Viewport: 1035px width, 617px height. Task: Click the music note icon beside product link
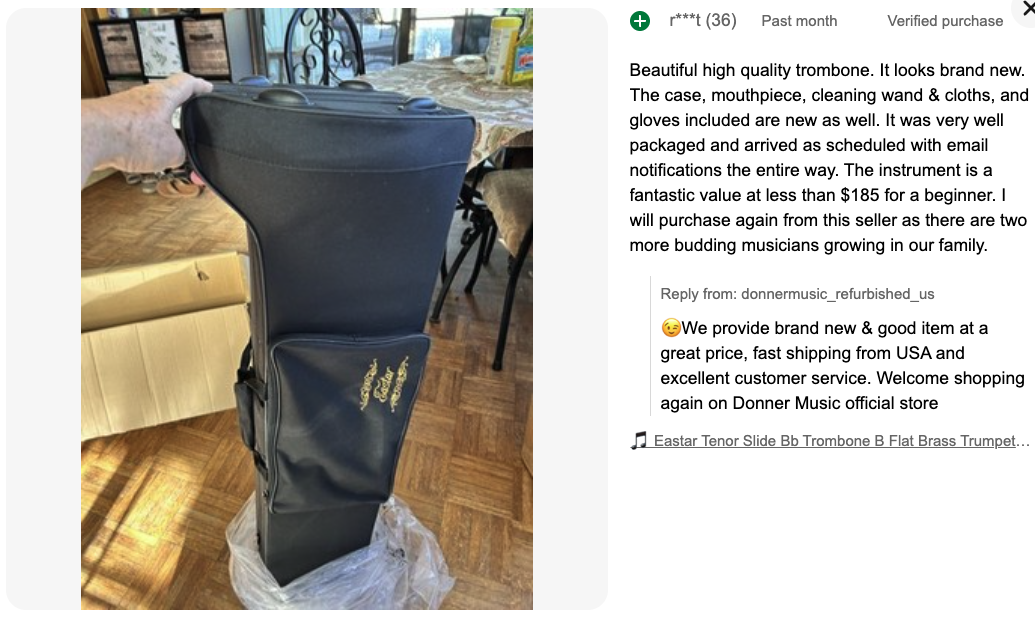pos(638,440)
